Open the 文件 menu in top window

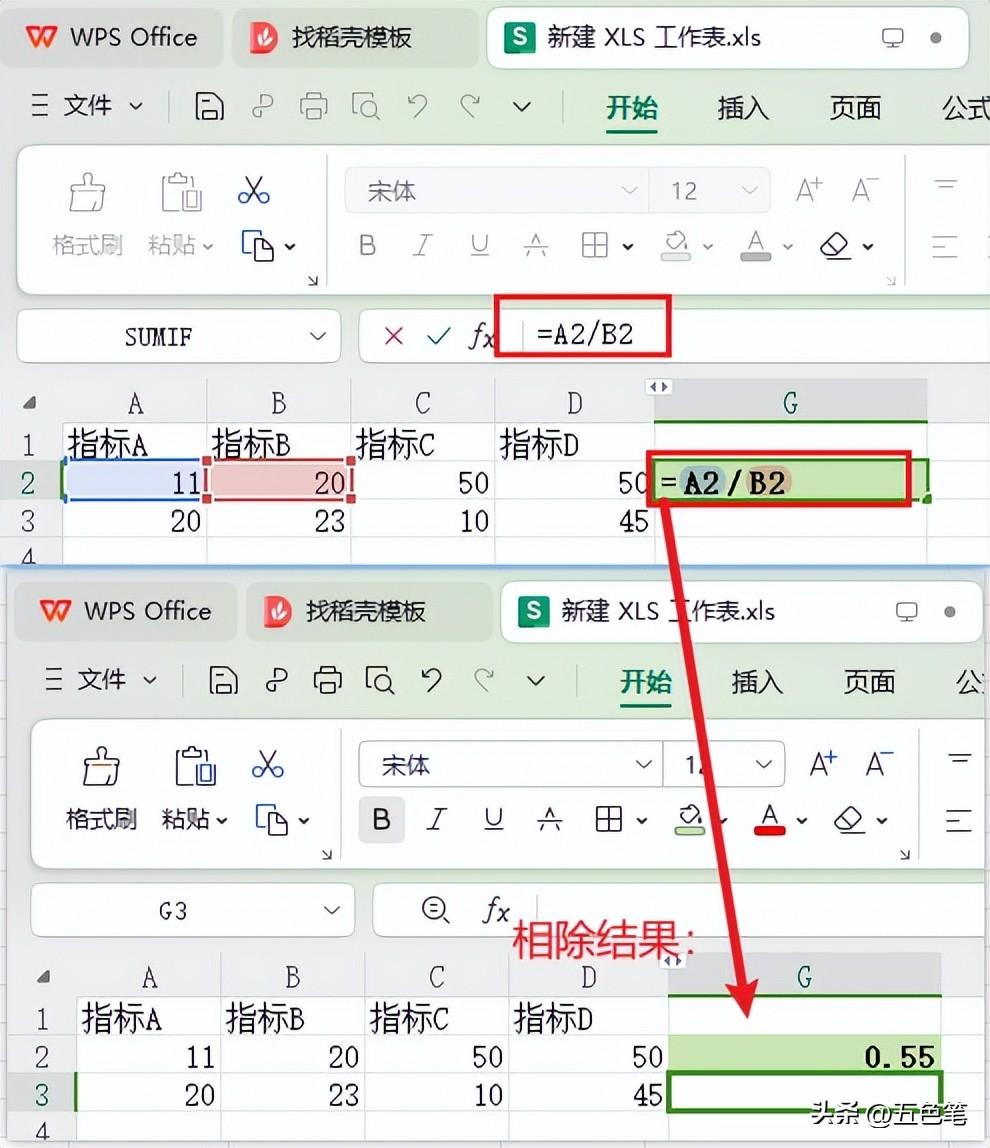click(x=87, y=106)
